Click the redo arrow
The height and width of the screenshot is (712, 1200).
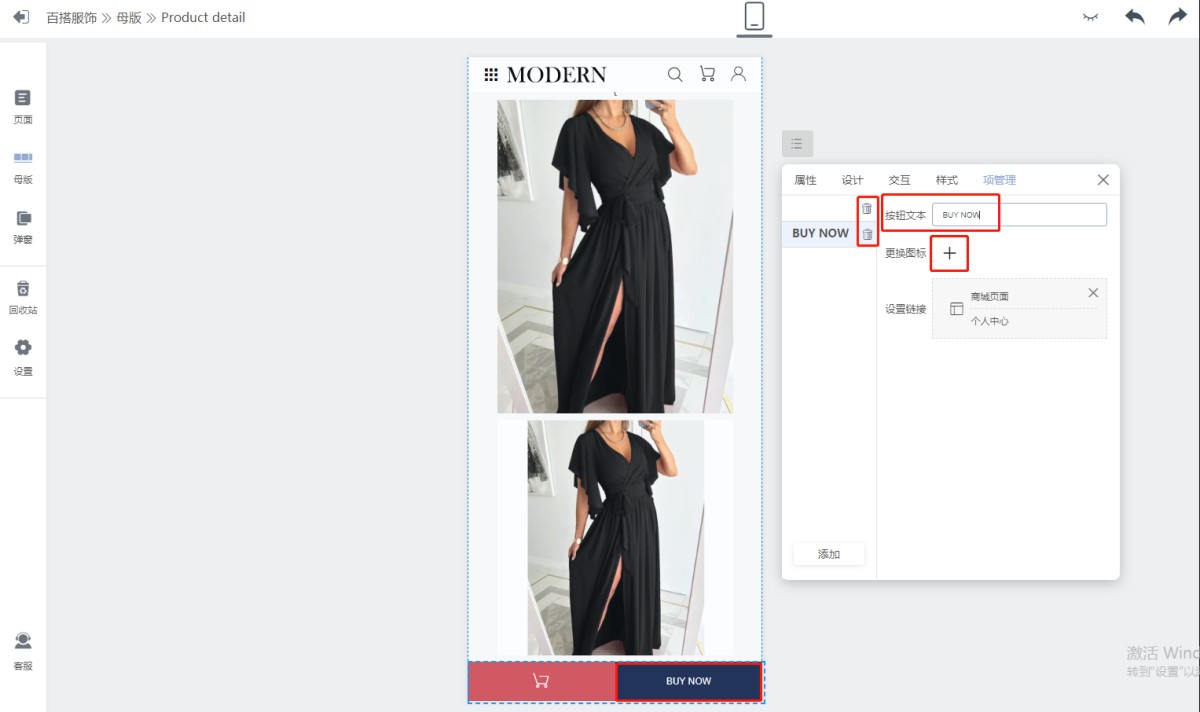(1177, 17)
